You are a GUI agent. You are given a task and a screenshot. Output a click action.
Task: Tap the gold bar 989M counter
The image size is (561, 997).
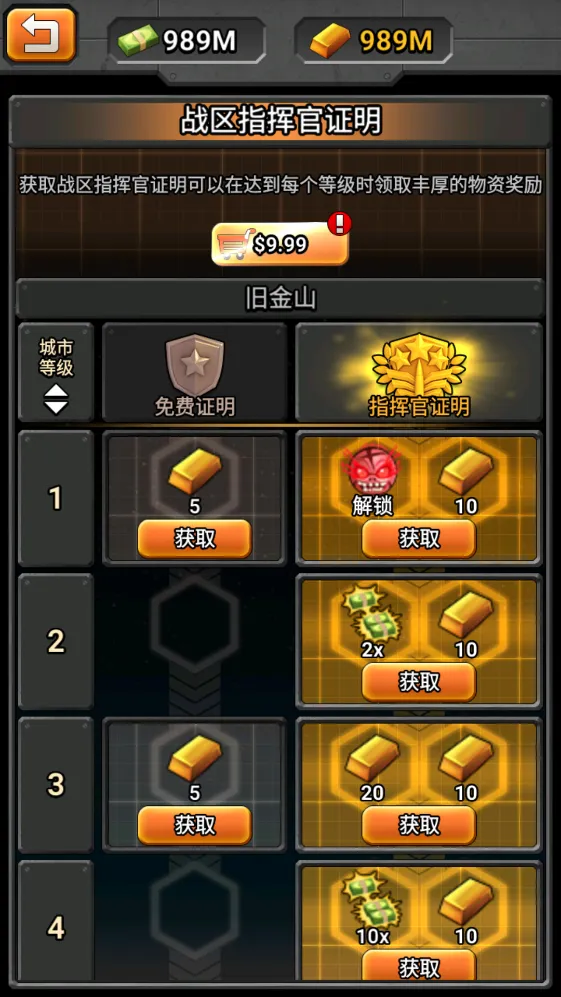coord(374,41)
